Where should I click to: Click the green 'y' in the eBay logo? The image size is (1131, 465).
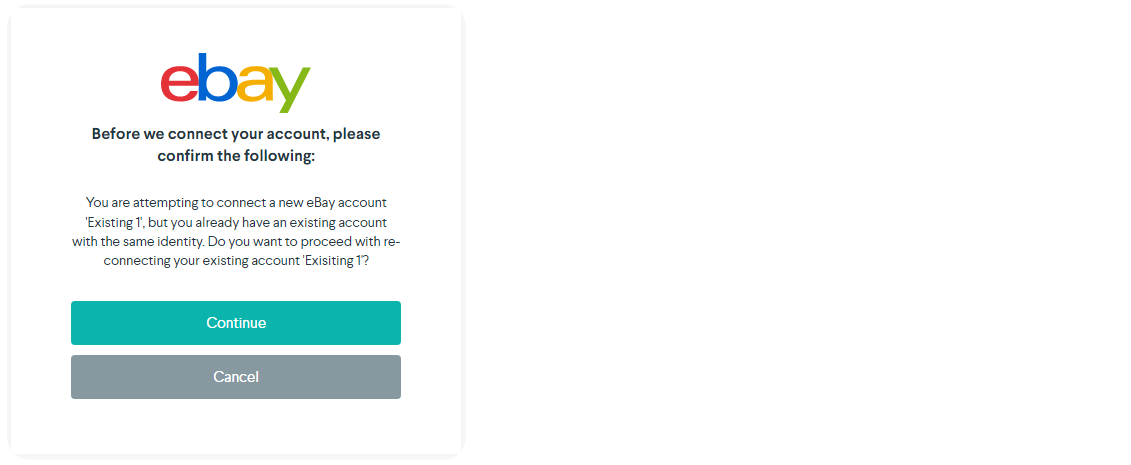click(x=290, y=90)
